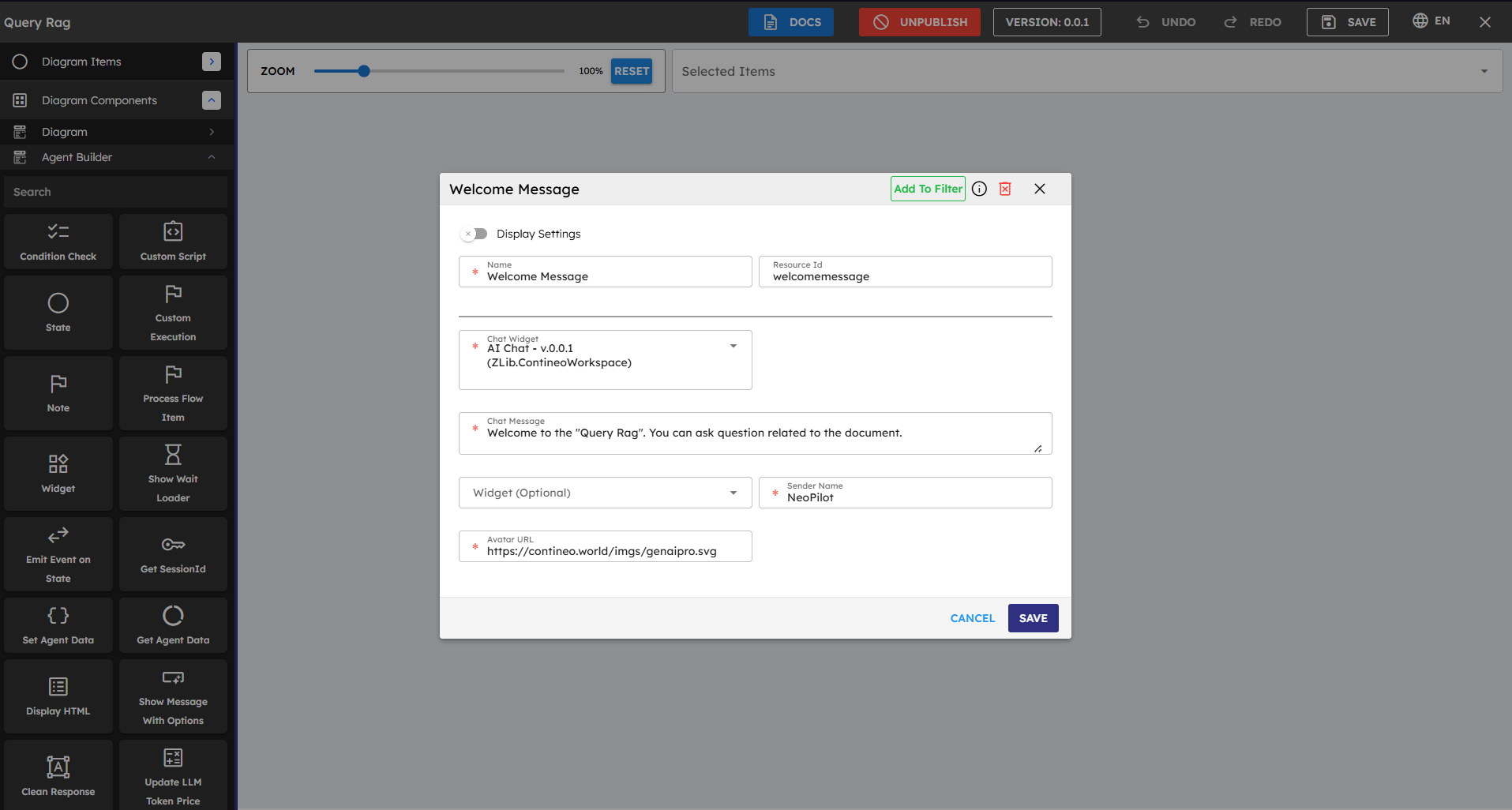
Task: Open the Widget (Optional) dropdown
Action: (733, 493)
